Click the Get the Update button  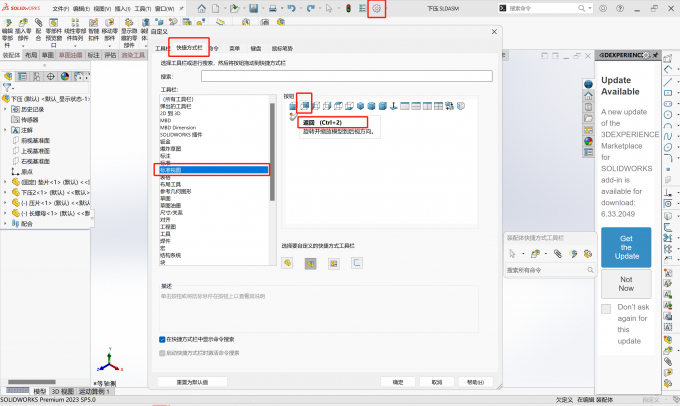[x=626, y=247]
